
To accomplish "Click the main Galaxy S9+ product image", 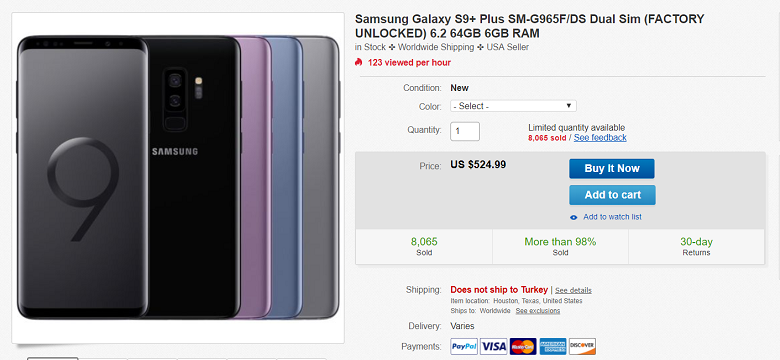I will click(178, 178).
